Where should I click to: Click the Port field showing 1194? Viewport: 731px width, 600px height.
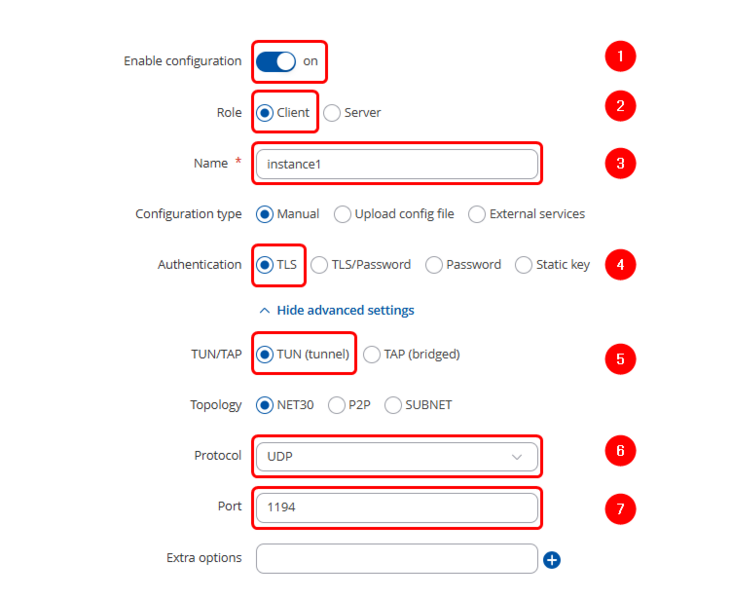tap(396, 507)
